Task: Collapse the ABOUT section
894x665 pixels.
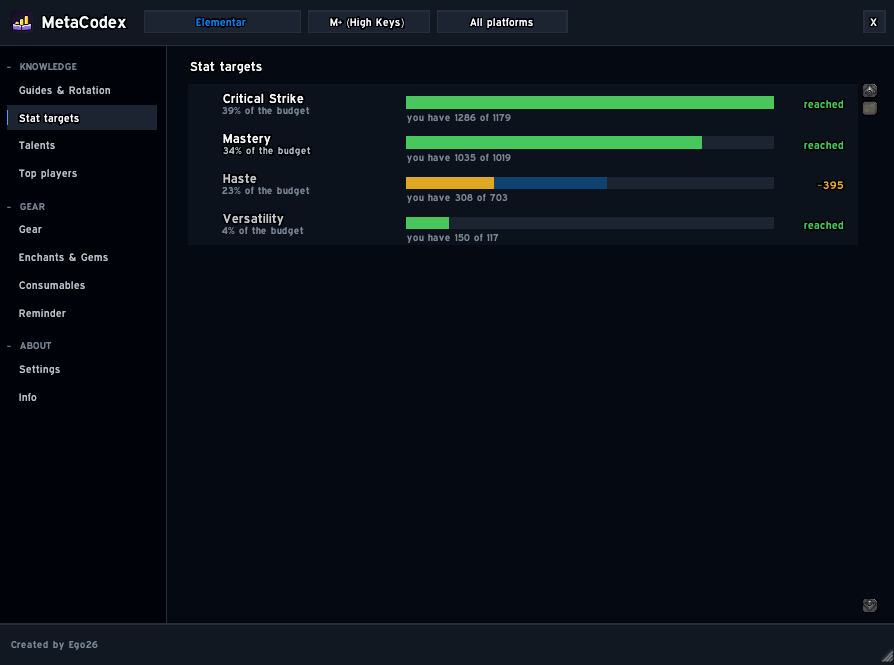Action: click(x=30, y=346)
